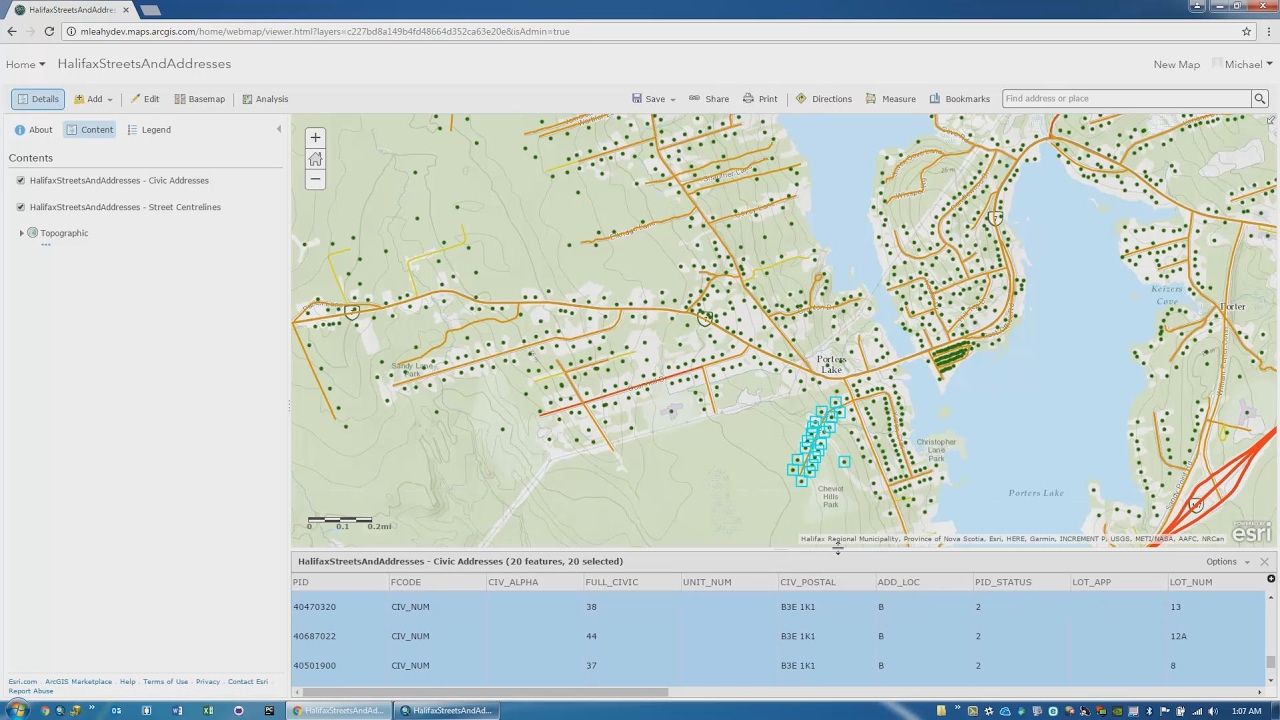Click the table vertical scrollbar
1280x720 pixels.
[1270, 662]
